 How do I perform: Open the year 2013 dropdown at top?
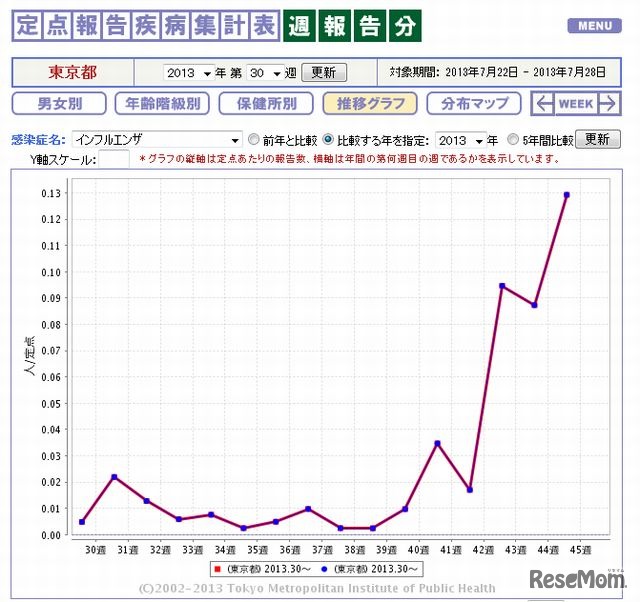(189, 73)
